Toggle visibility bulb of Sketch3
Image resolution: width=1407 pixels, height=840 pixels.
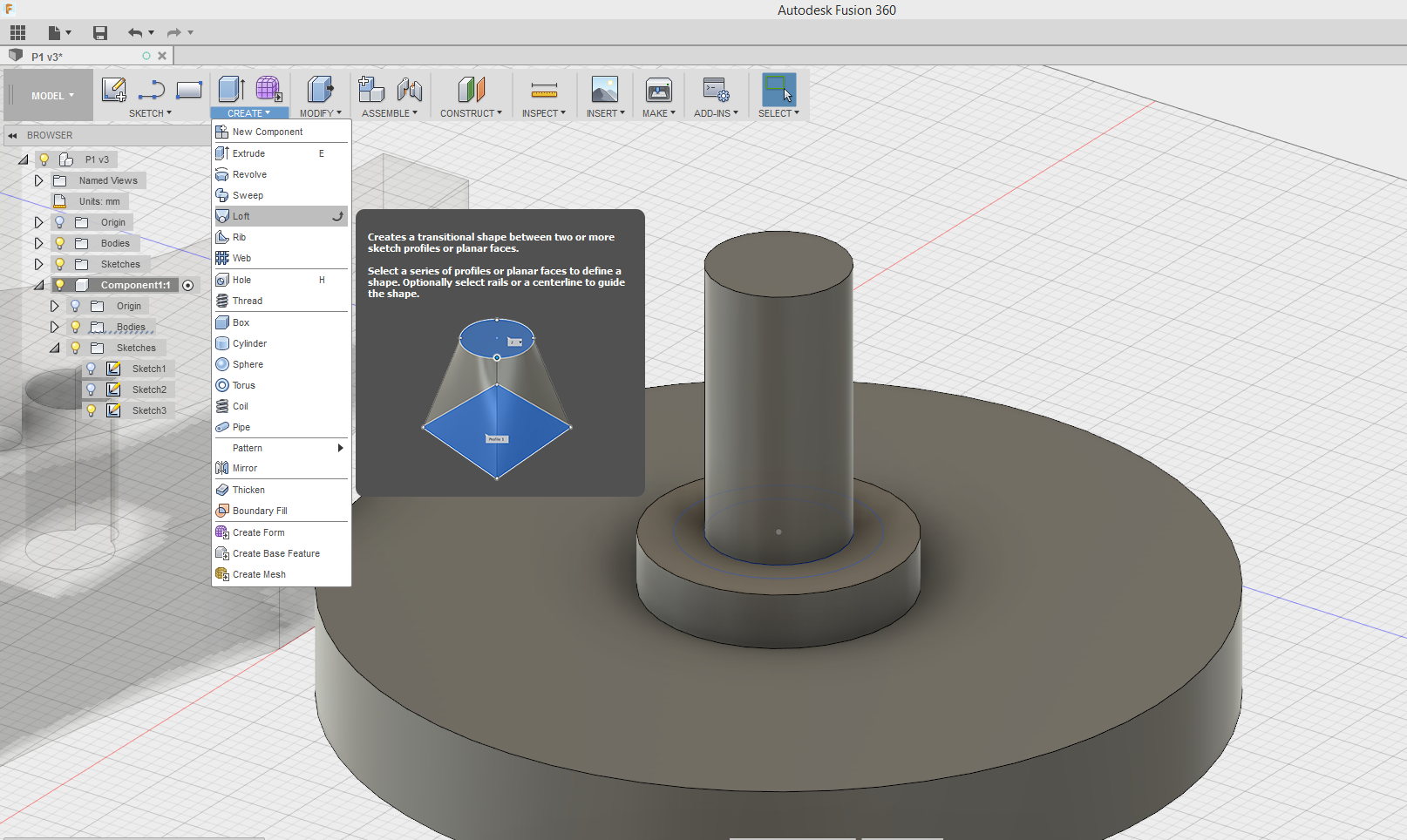(92, 410)
